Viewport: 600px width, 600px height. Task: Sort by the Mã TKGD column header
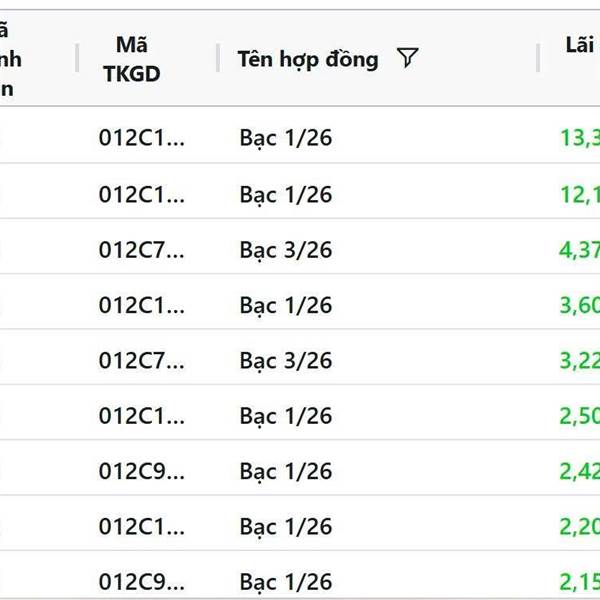click(x=131, y=59)
